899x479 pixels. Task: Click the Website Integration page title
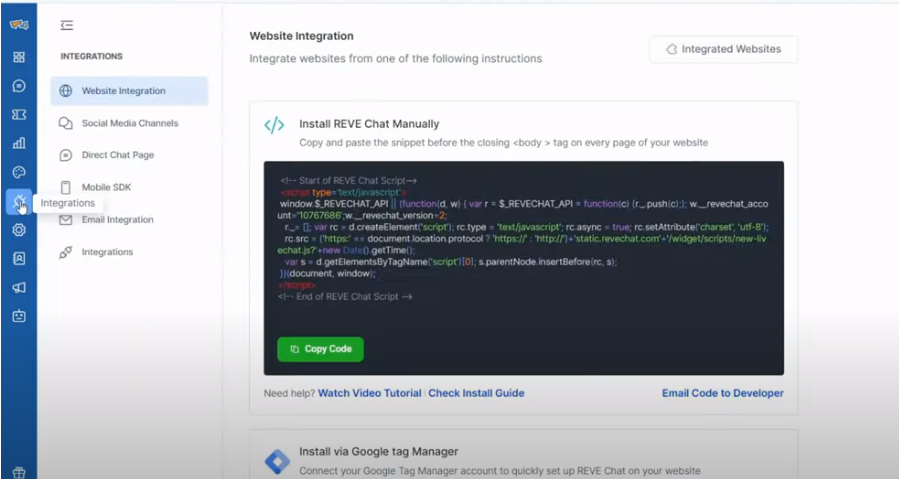tap(302, 36)
